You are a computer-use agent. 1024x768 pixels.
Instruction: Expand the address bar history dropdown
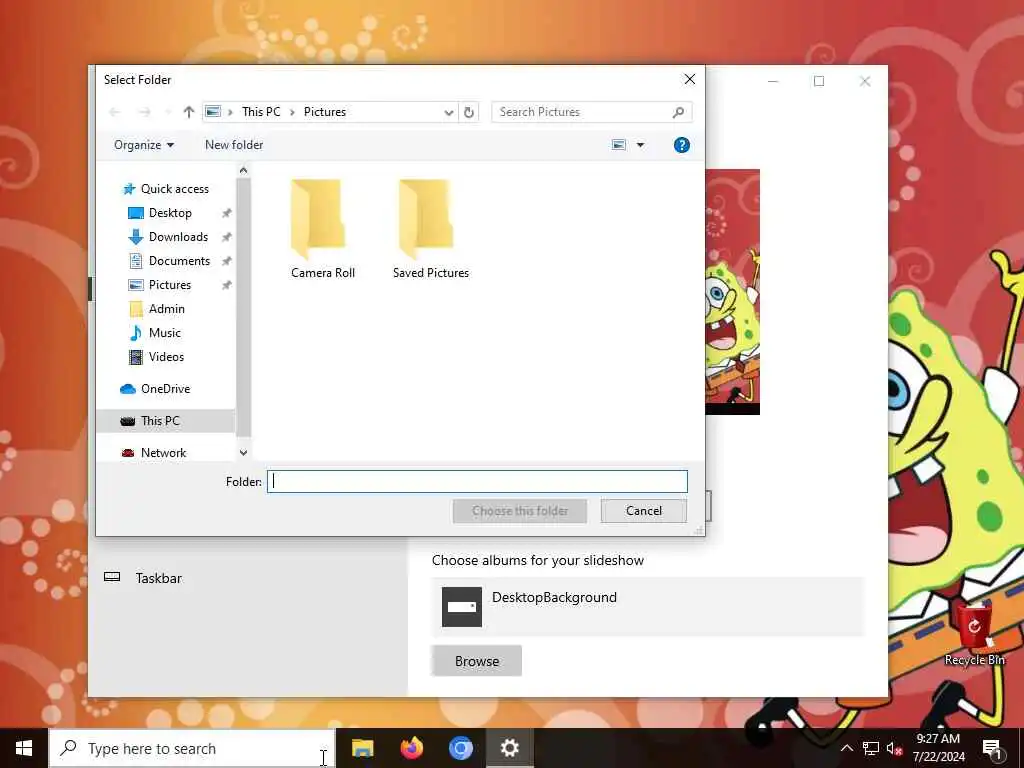[x=449, y=112]
